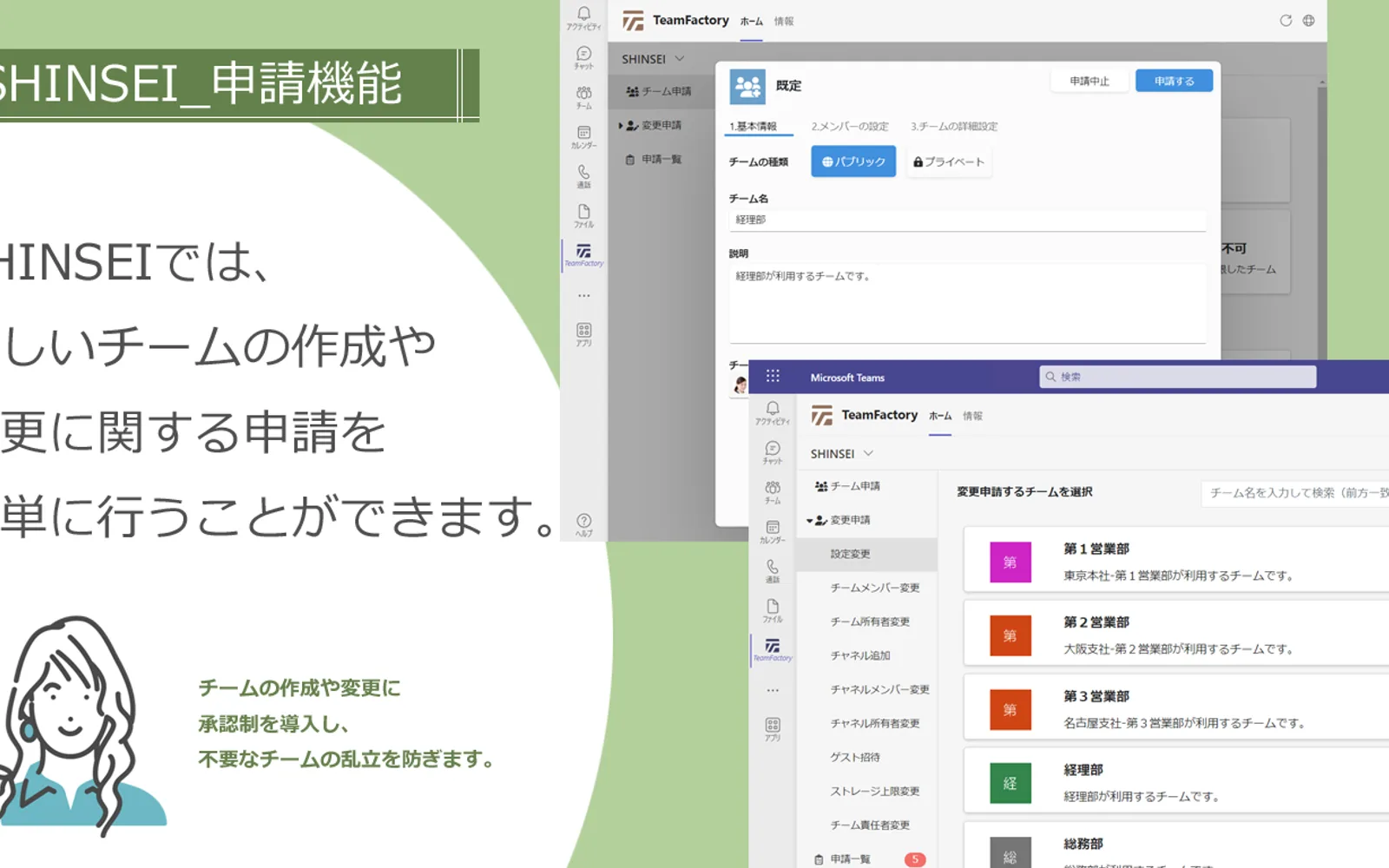The width and height of the screenshot is (1389, 868).
Task: Click the 申請中止 button
Action: 1089,81
